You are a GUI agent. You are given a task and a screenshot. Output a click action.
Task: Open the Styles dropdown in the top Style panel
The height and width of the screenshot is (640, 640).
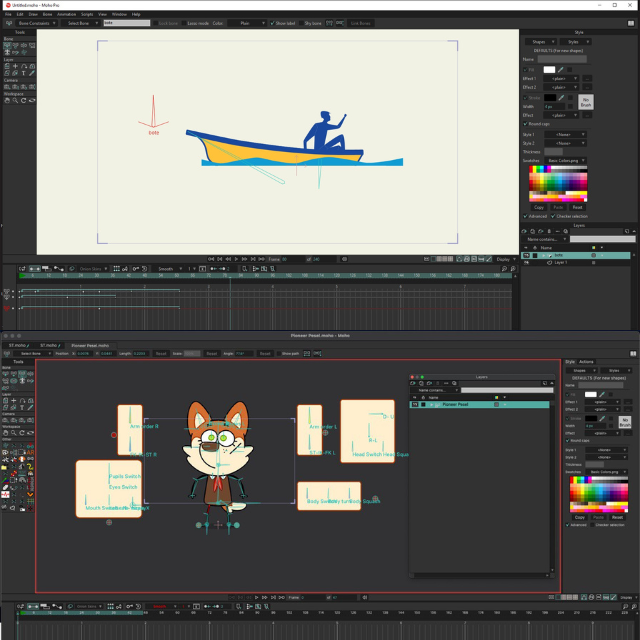point(575,42)
